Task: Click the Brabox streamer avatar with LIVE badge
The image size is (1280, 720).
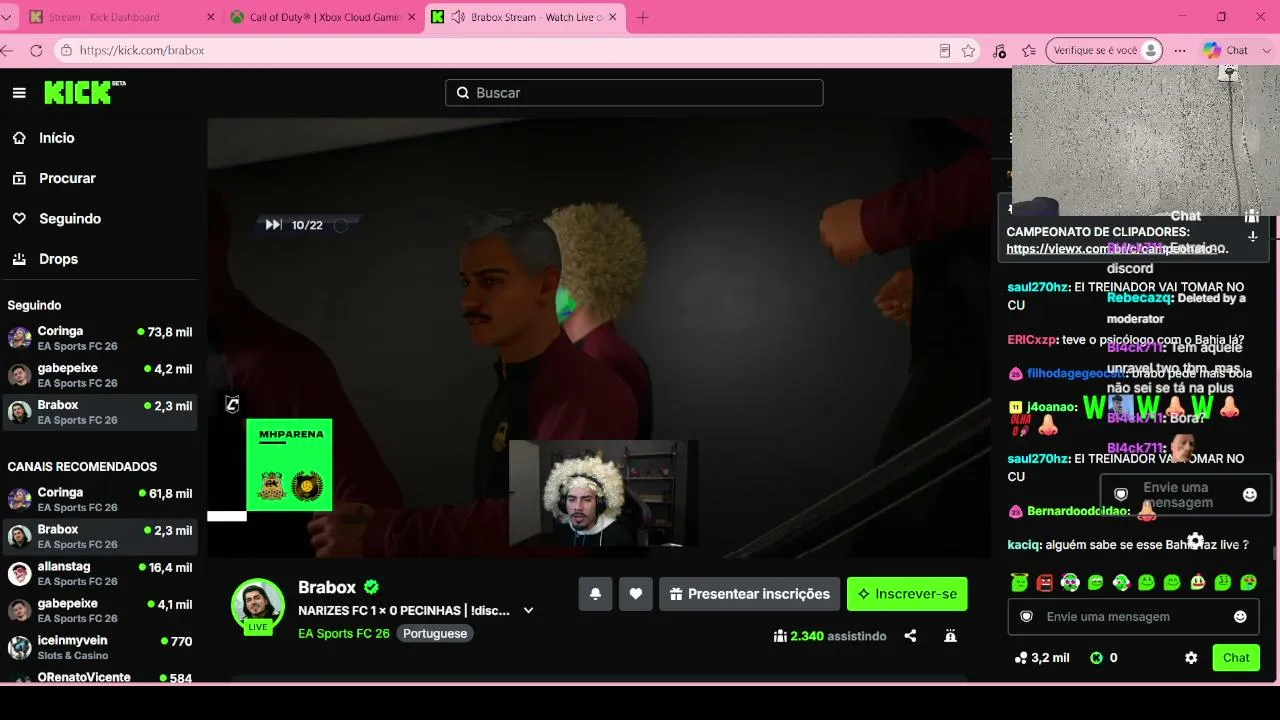Action: click(258, 605)
